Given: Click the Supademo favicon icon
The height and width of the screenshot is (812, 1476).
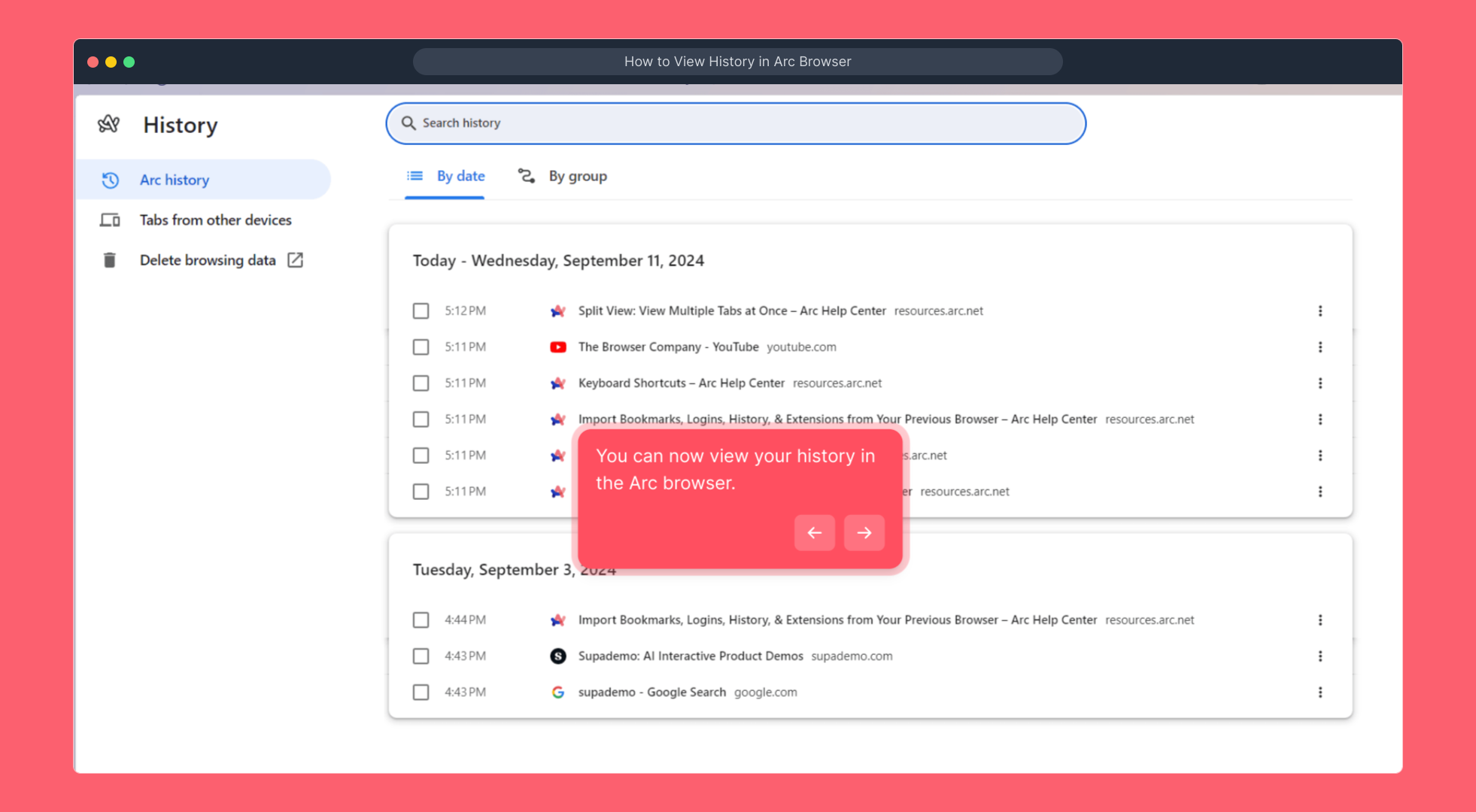Looking at the screenshot, I should click(557, 656).
